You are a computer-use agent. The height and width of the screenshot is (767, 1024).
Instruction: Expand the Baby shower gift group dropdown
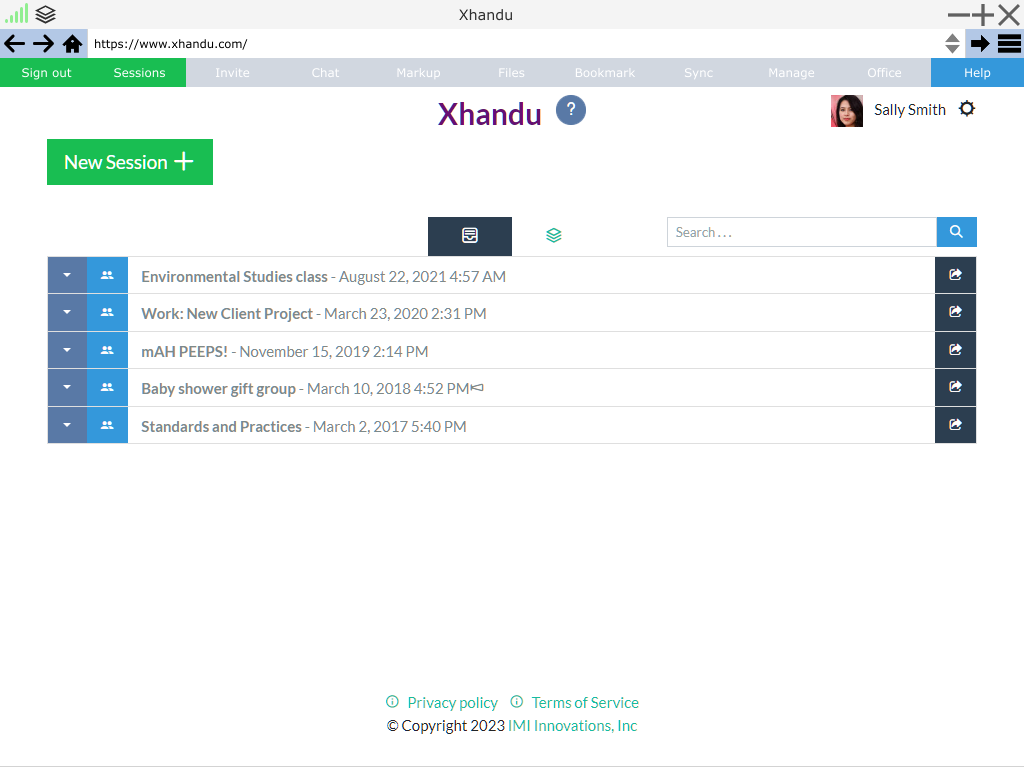pyautogui.click(x=67, y=388)
